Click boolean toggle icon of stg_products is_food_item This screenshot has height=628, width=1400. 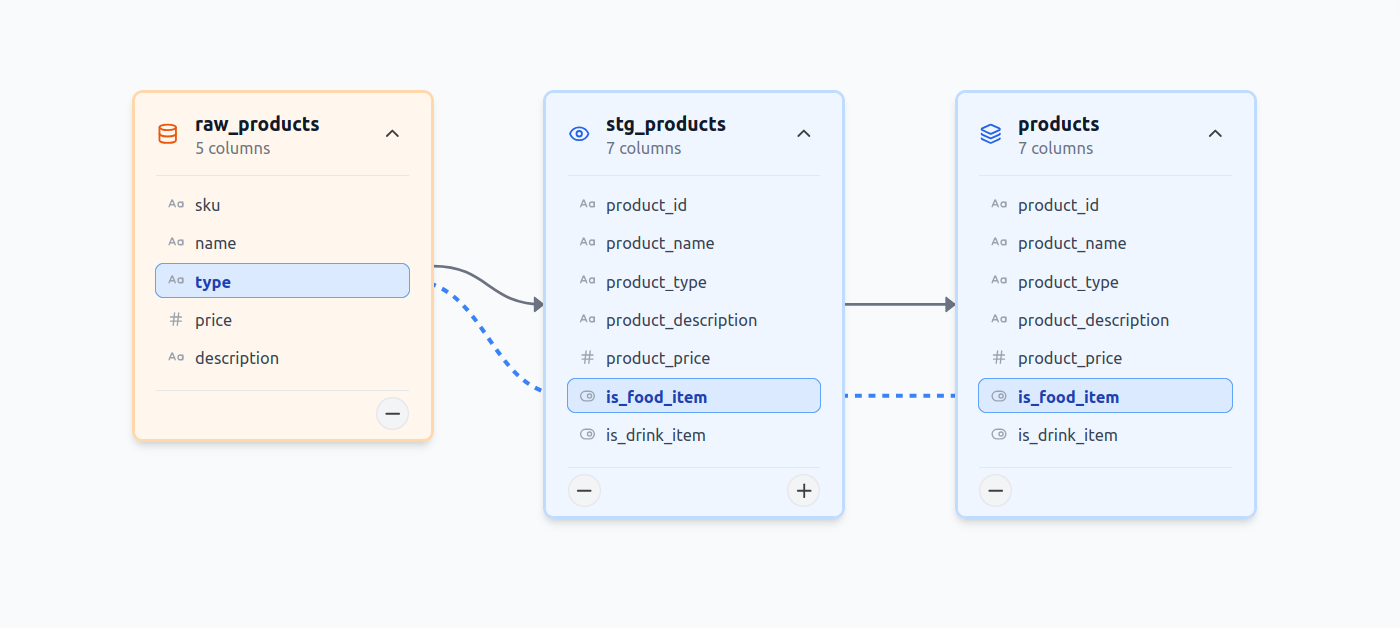(x=587, y=397)
